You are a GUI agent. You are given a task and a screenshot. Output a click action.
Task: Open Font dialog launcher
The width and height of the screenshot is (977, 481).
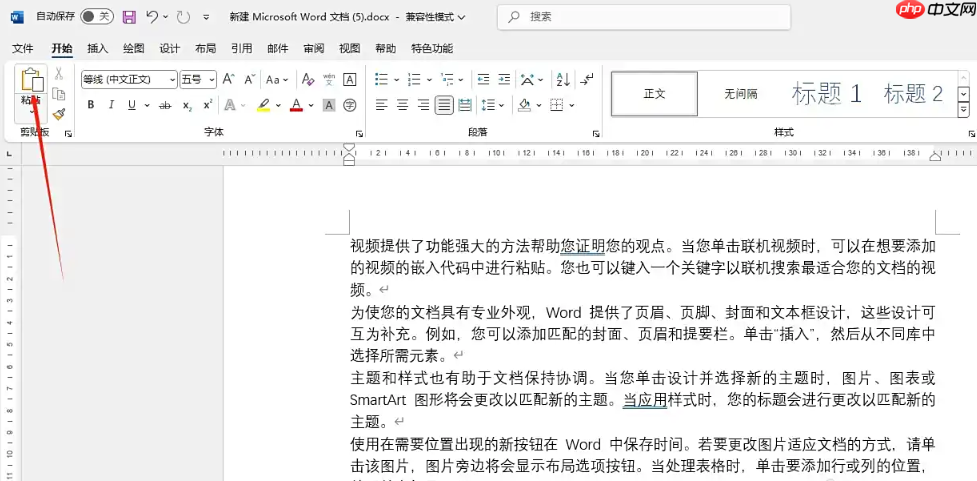359,133
